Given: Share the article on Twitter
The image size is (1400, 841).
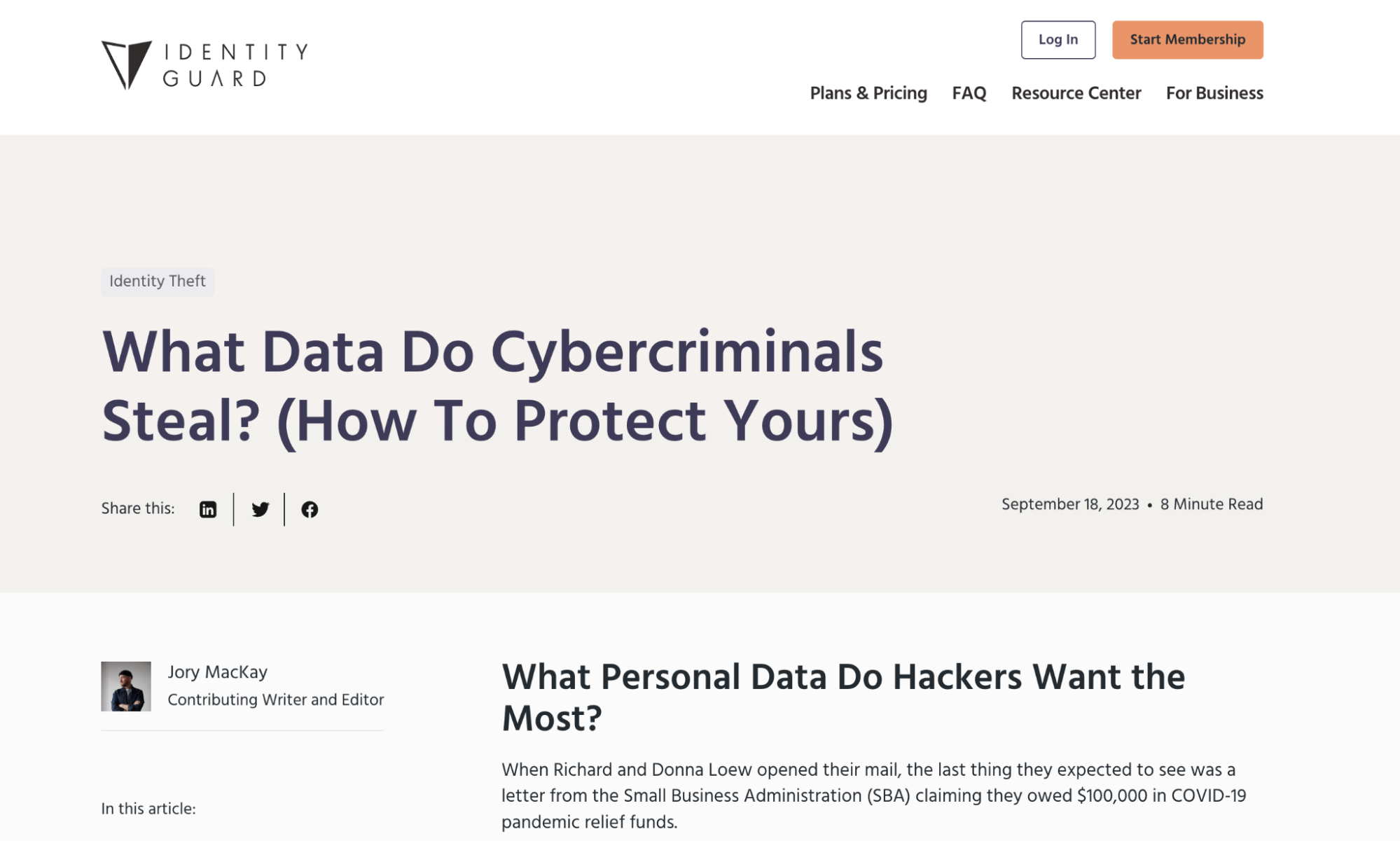Looking at the screenshot, I should [x=260, y=509].
